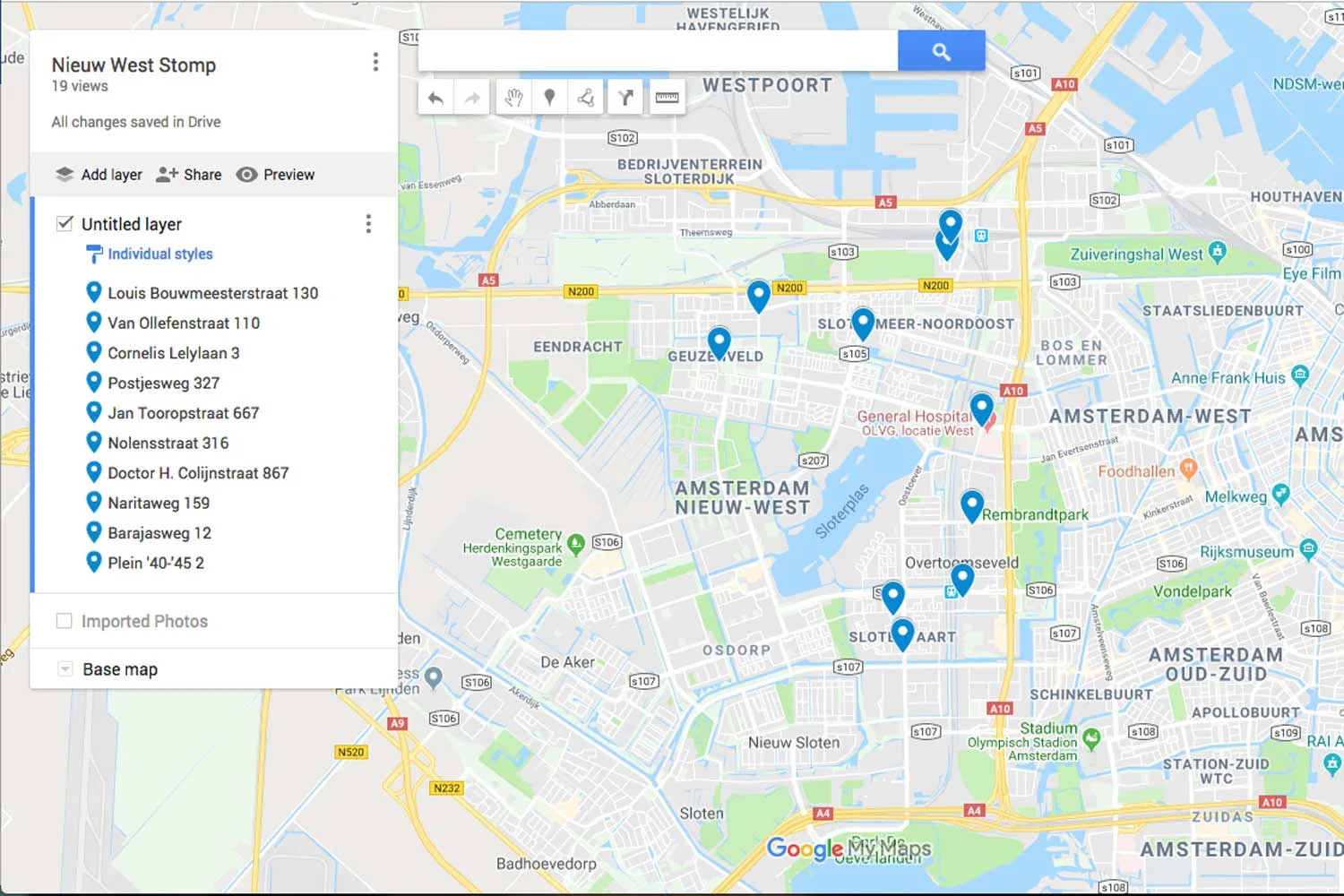1344x896 pixels.
Task: Open Individual styles settings
Action: click(x=151, y=254)
